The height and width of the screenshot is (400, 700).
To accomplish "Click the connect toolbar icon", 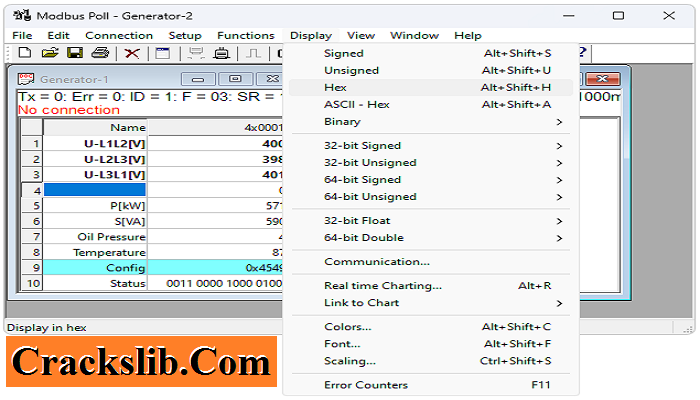I will (196, 54).
